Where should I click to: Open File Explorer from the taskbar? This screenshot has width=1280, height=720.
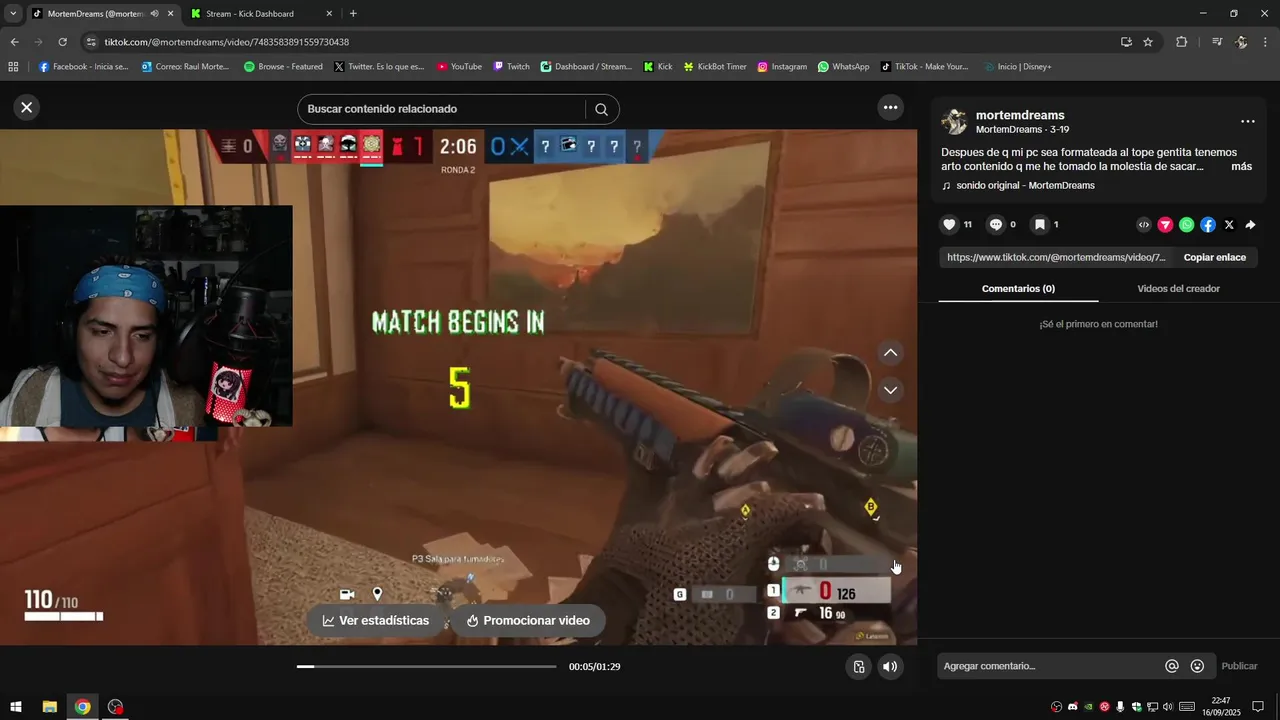[49, 707]
